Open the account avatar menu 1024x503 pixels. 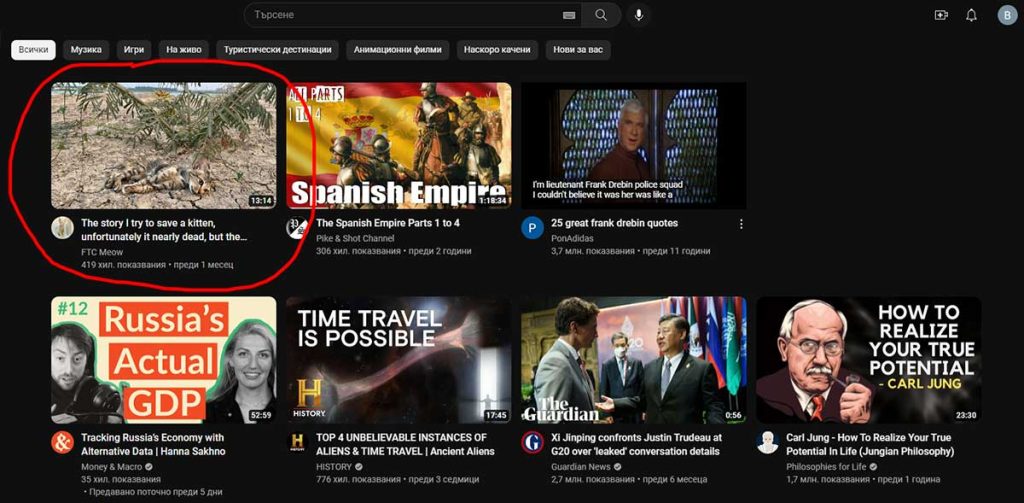tap(1006, 15)
